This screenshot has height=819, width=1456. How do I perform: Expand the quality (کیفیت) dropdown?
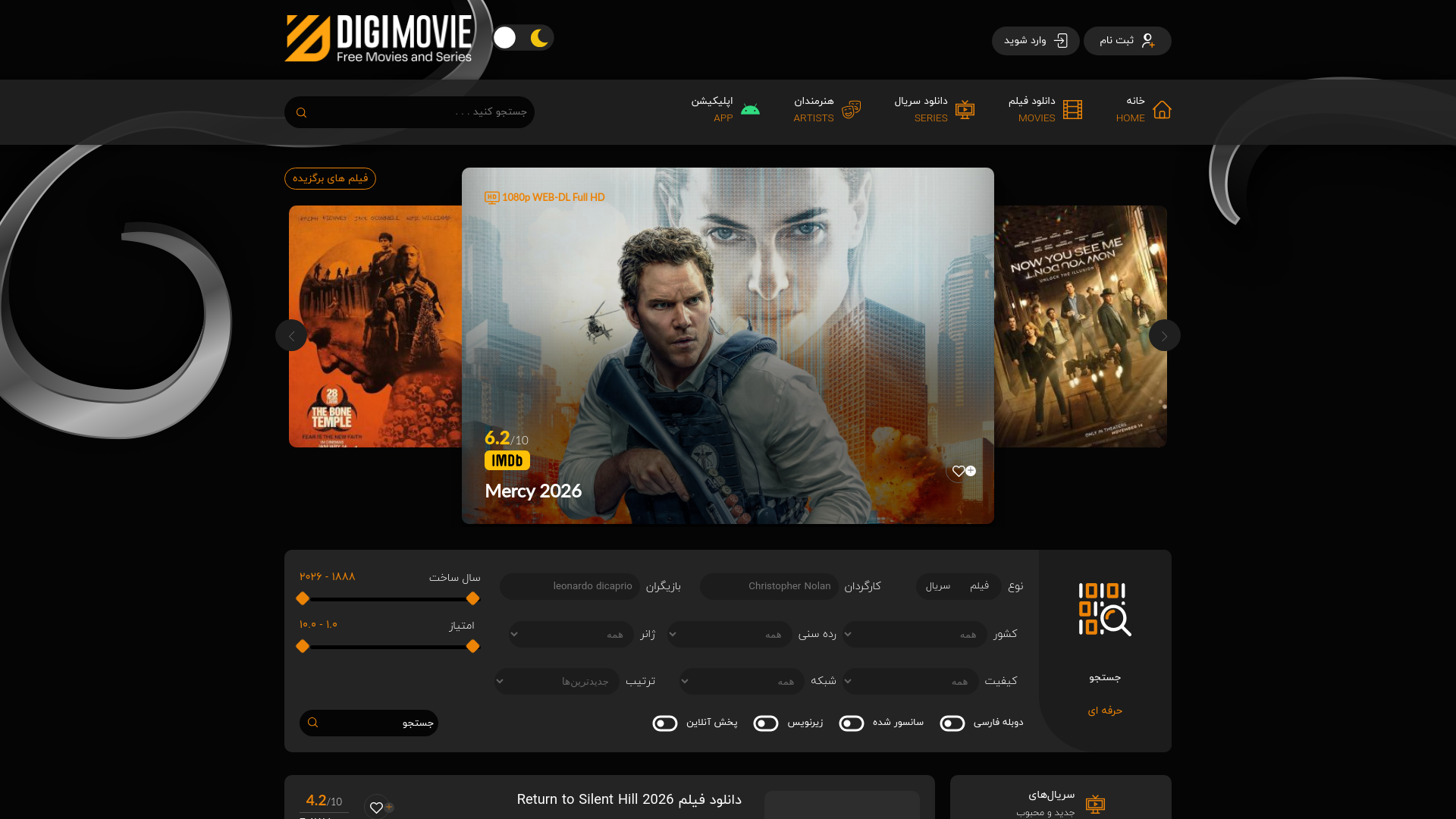click(910, 682)
